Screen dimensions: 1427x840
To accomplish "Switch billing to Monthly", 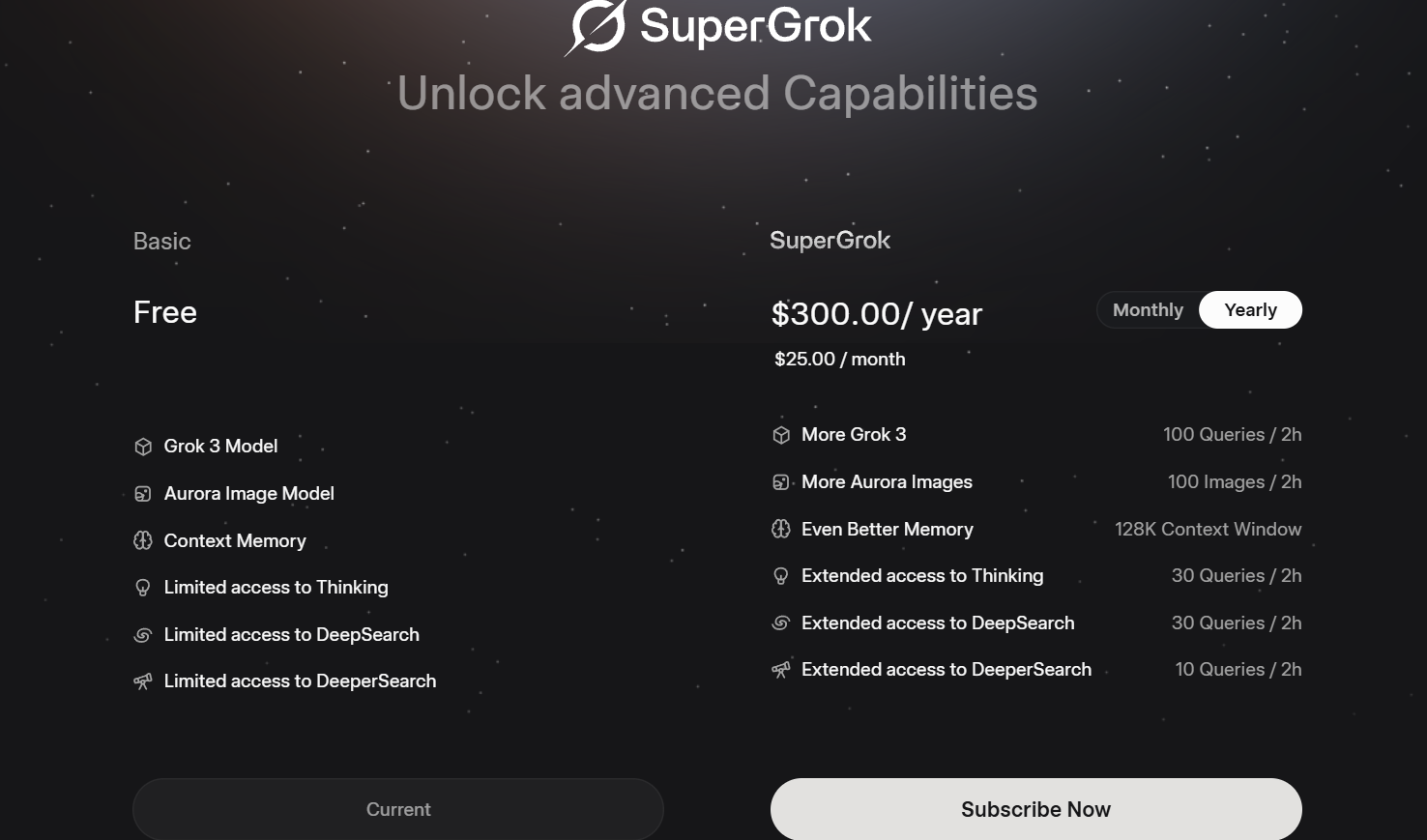I will tap(1148, 310).
